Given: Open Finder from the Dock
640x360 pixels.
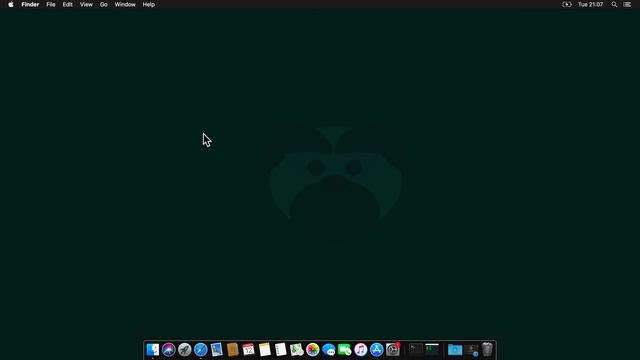Looking at the screenshot, I should pyautogui.click(x=152, y=350).
